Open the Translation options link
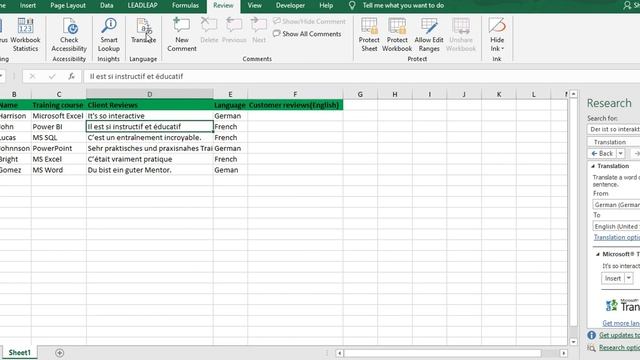The width and height of the screenshot is (640, 360). click(x=617, y=237)
